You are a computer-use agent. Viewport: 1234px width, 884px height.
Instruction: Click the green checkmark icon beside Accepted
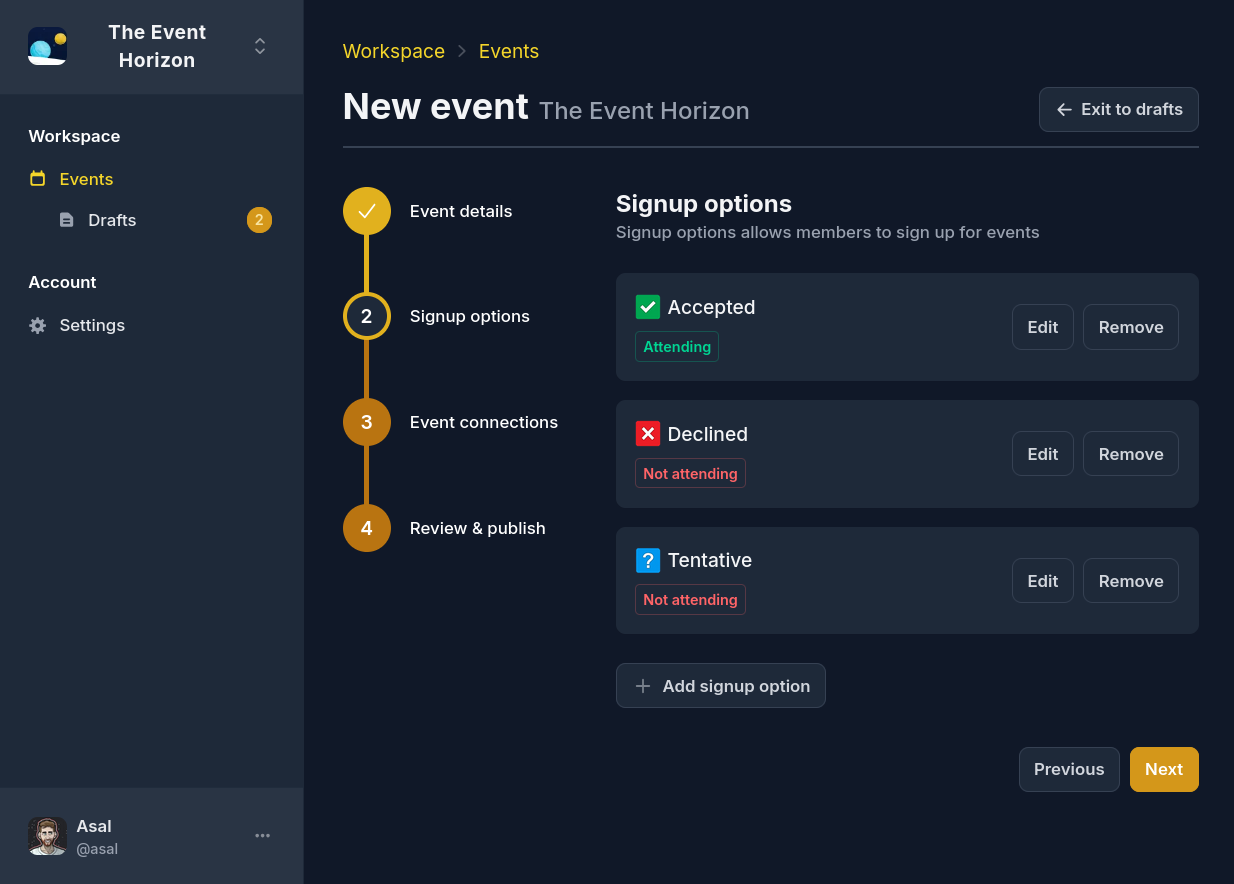click(648, 307)
